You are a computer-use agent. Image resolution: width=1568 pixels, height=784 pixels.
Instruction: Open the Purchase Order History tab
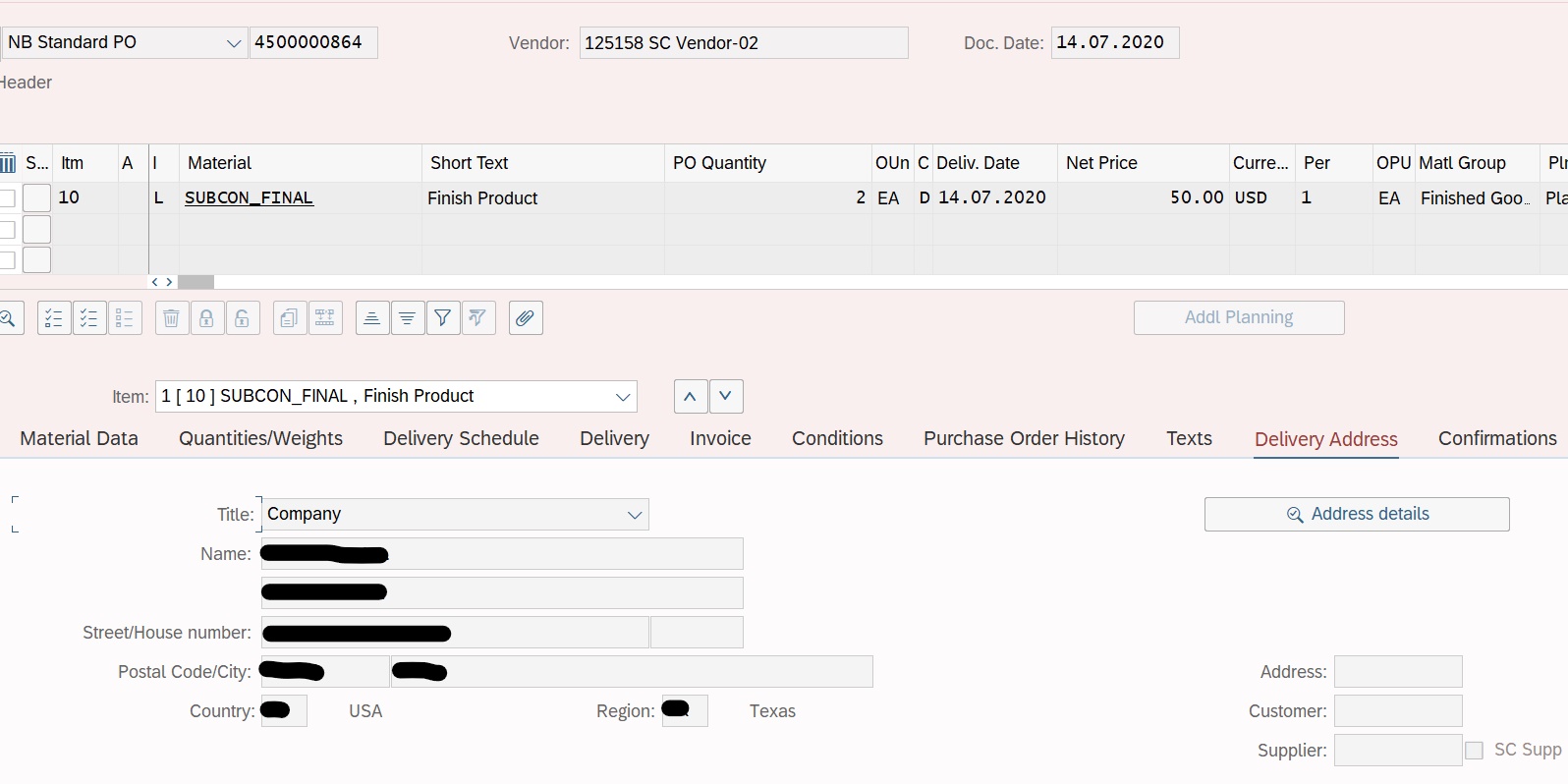[1024, 438]
